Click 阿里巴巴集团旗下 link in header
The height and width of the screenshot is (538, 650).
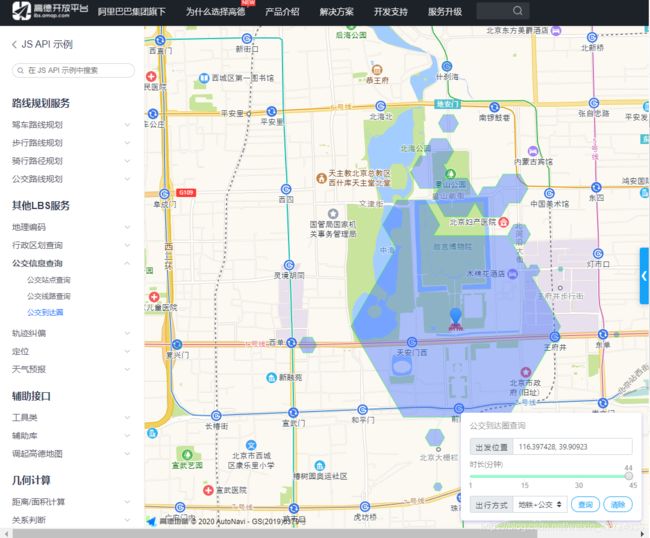pos(132,12)
